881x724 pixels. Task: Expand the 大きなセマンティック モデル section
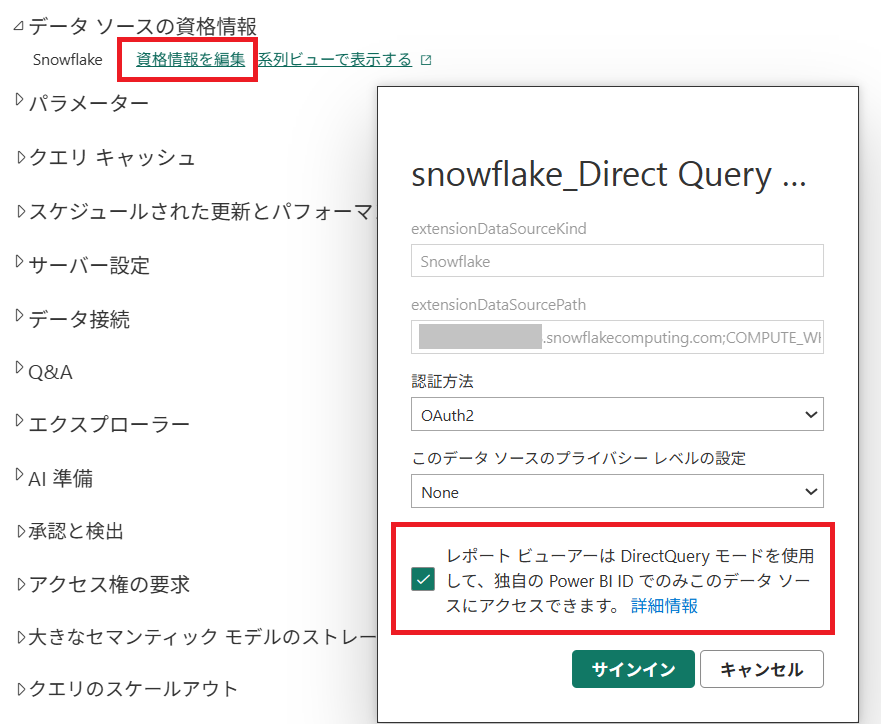point(21,637)
